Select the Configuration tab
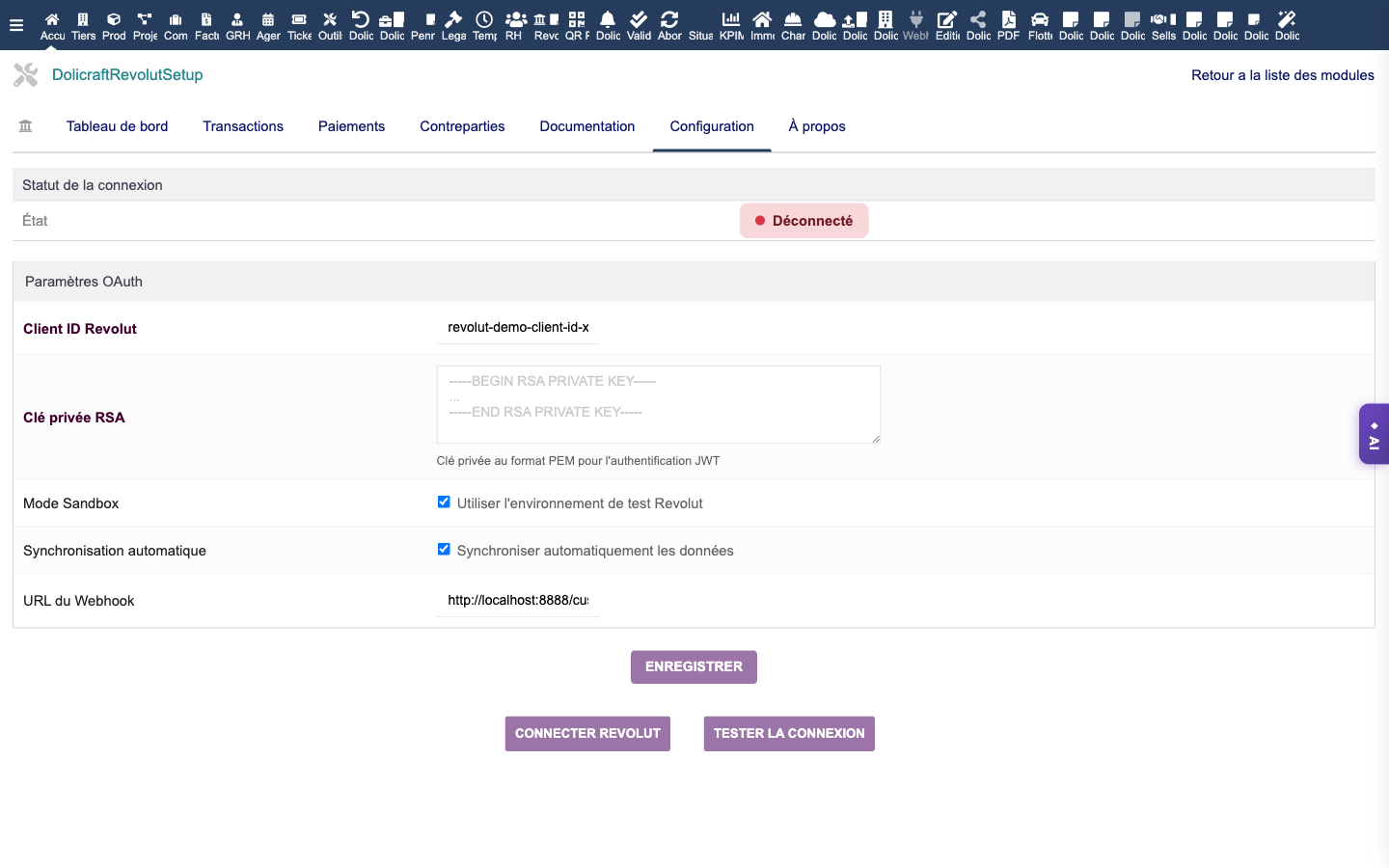The image size is (1389, 868). click(x=712, y=126)
